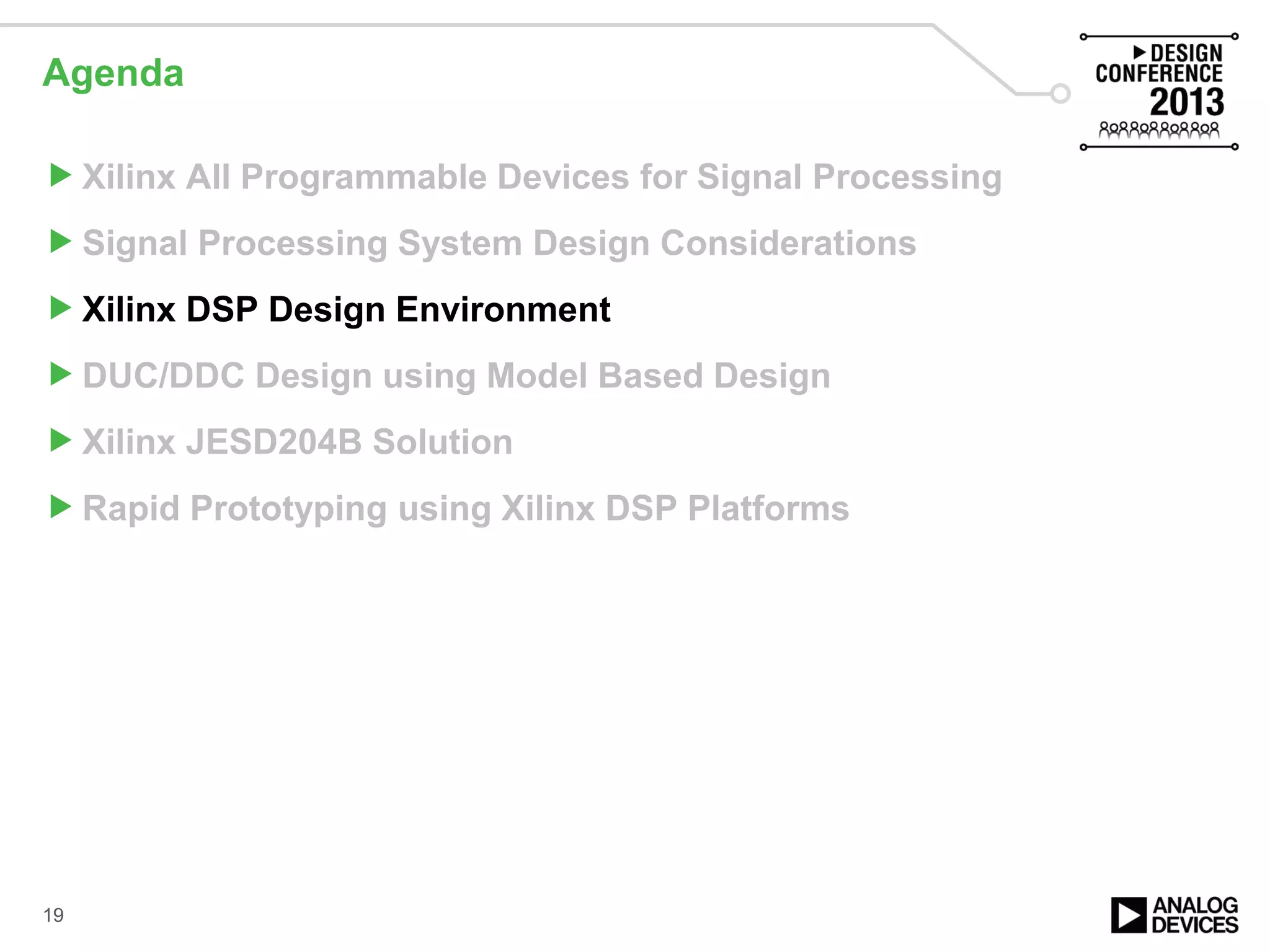Click green bullet arrow beside Xilinx JESD204B
Image resolution: width=1270 pixels, height=952 pixels.
[60, 440]
